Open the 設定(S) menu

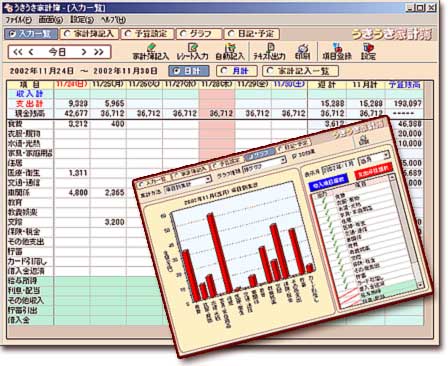pos(82,20)
